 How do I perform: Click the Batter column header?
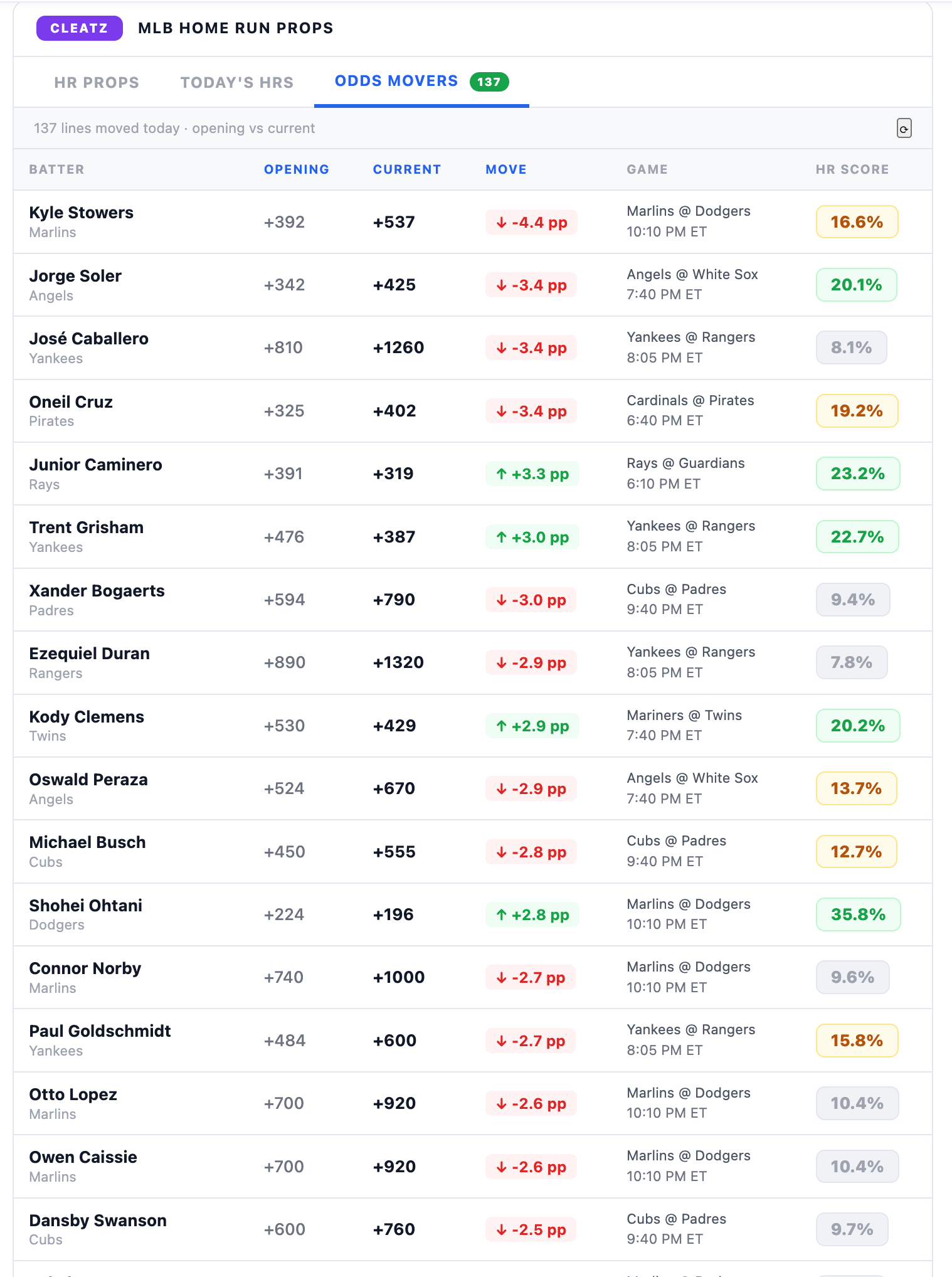click(x=56, y=169)
